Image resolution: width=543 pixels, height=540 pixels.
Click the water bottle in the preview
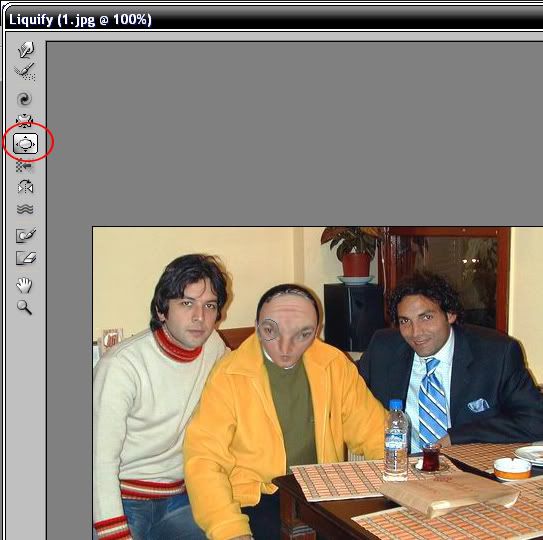coord(395,440)
